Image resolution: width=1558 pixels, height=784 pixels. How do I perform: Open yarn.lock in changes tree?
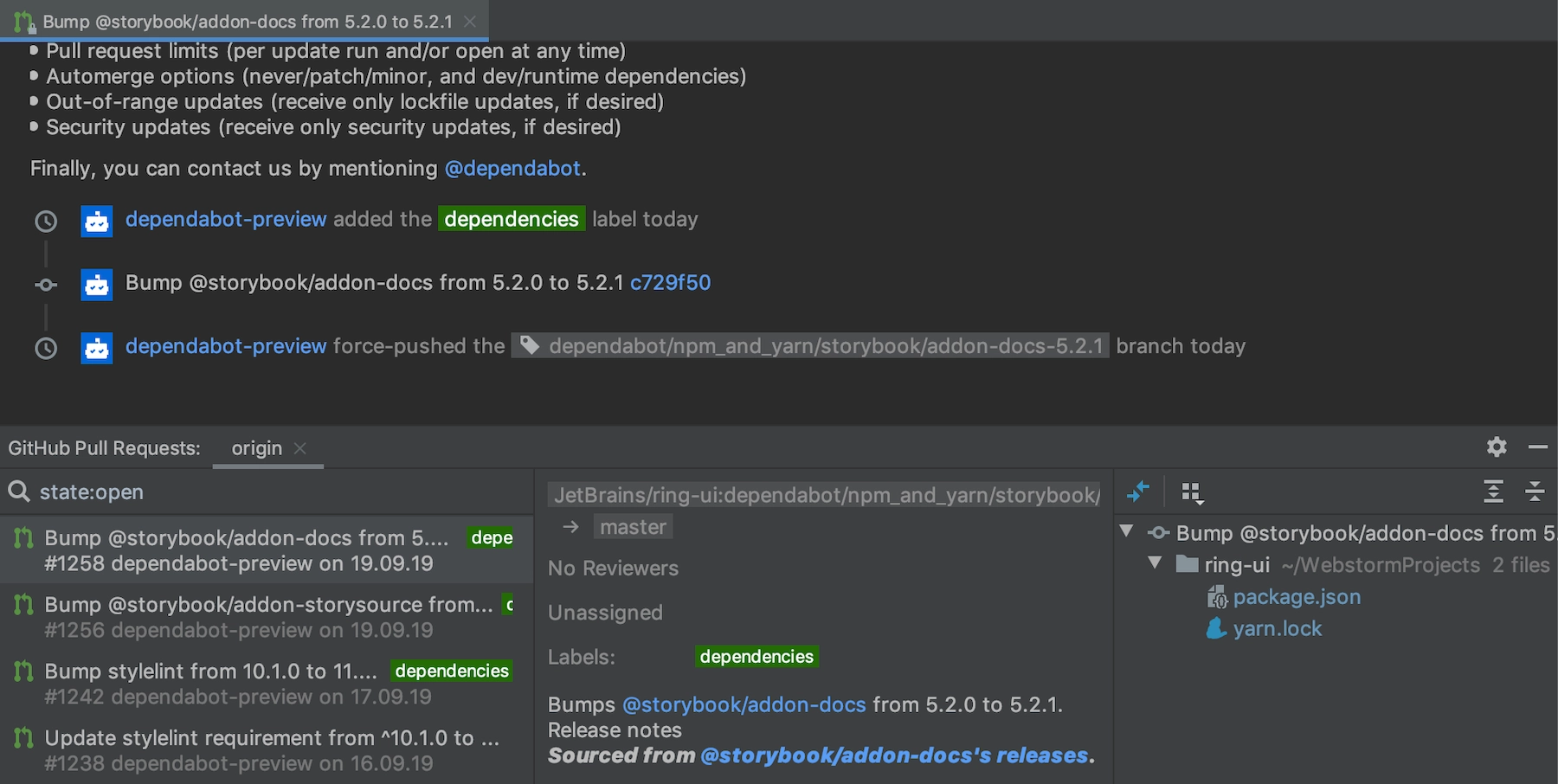coord(1278,629)
